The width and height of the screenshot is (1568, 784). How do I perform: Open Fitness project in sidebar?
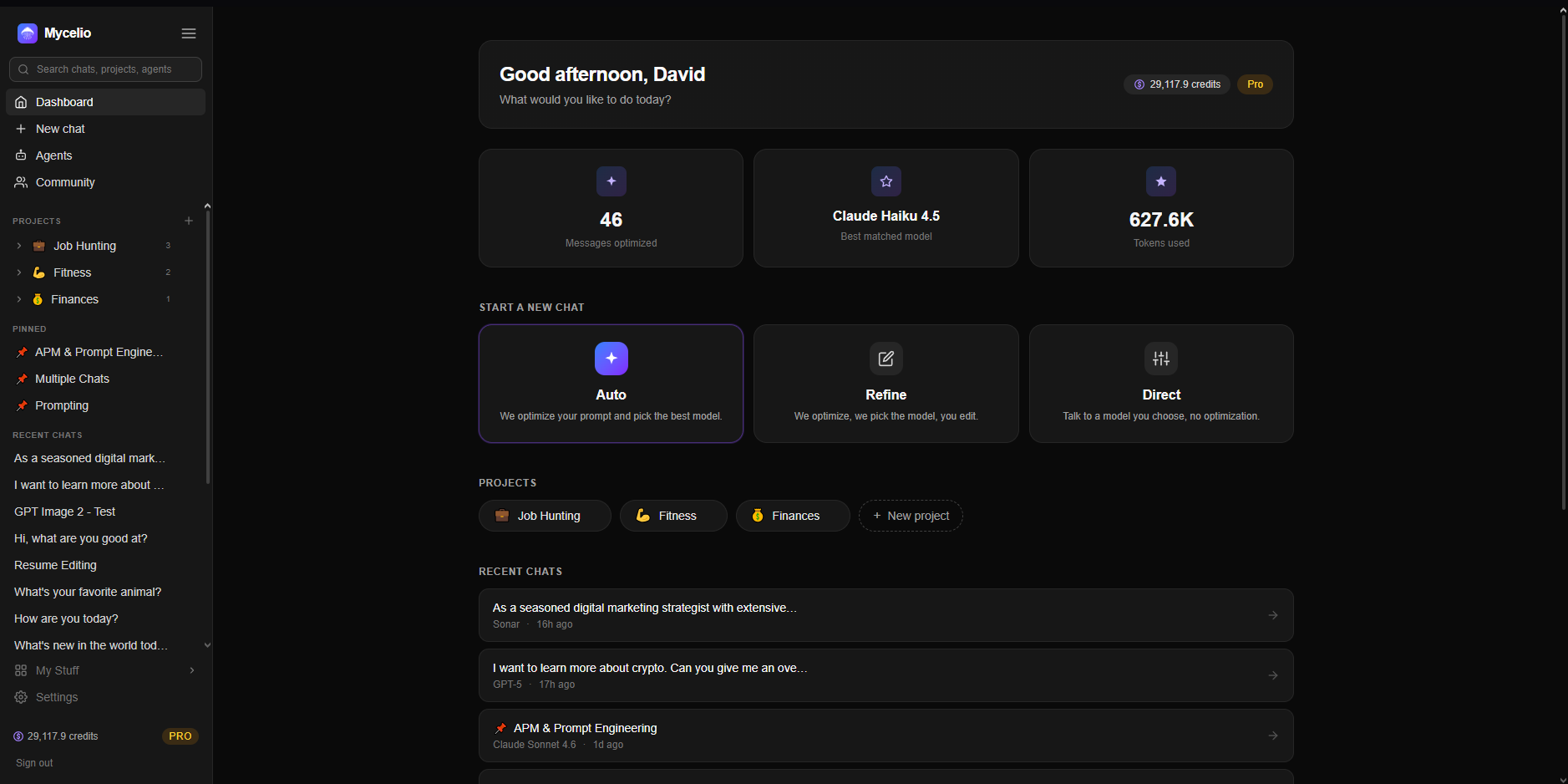point(72,272)
